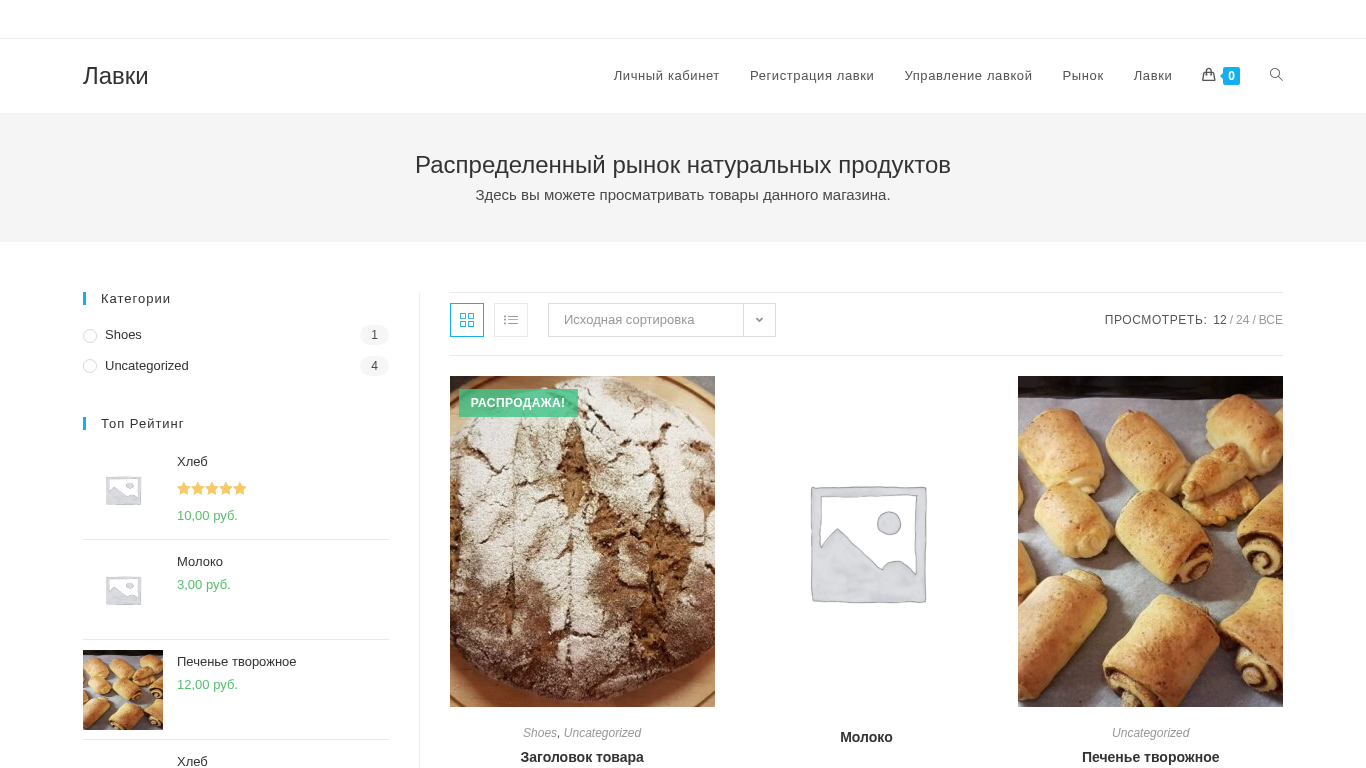The width and height of the screenshot is (1366, 768).
Task: Open Печенье творожное product image
Action: tap(1150, 542)
